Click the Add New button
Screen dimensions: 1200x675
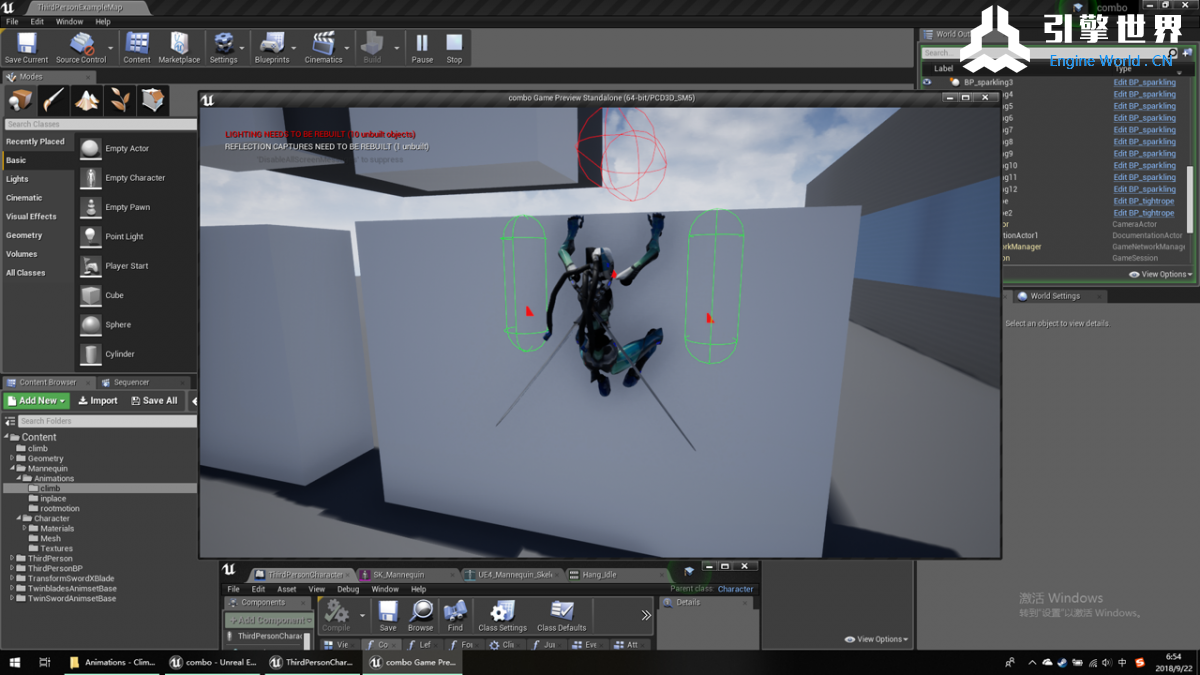(x=37, y=400)
